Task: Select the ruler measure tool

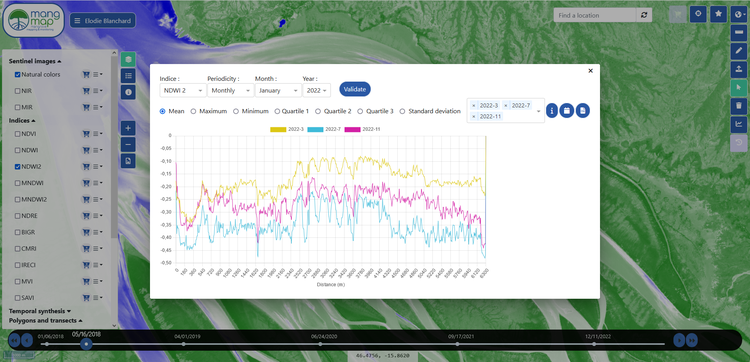Action: point(739,33)
